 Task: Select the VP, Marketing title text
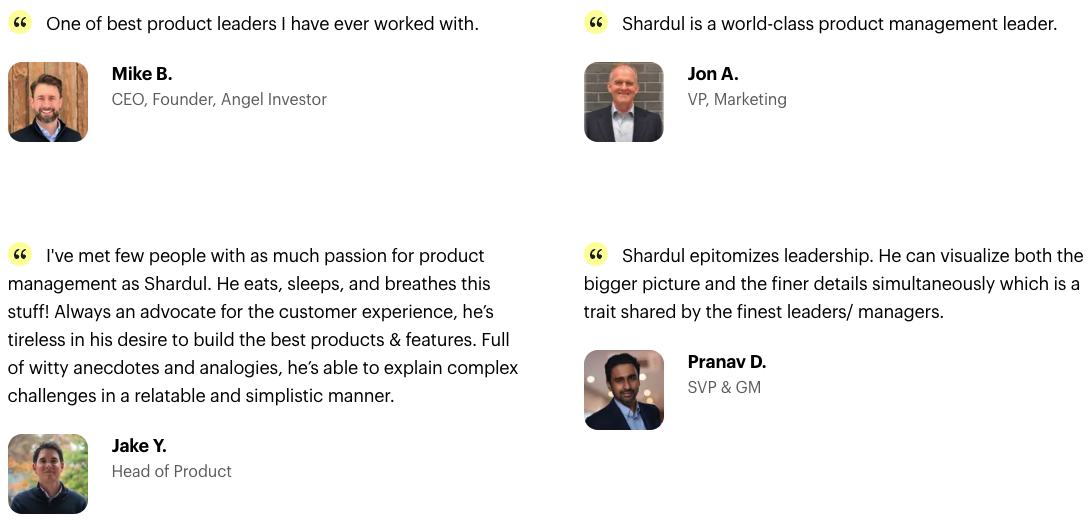pyautogui.click(x=737, y=99)
